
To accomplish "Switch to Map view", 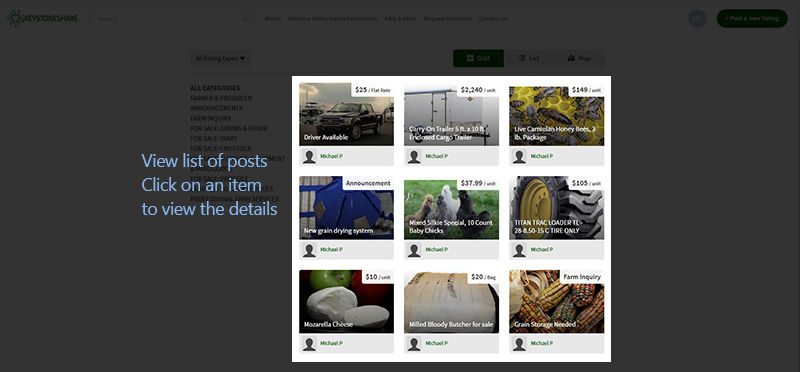I will click(x=579, y=58).
